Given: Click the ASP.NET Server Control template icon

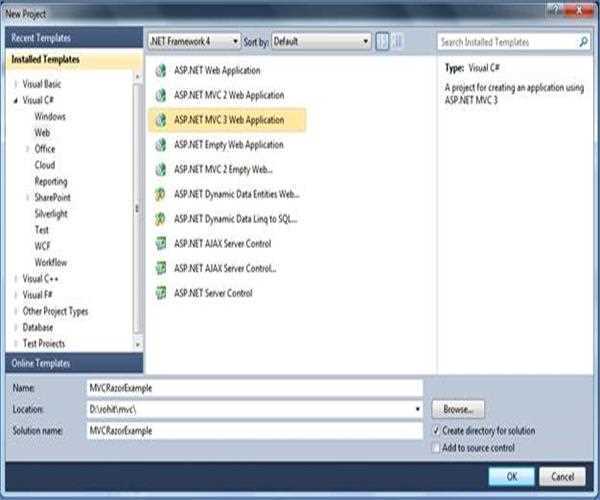Looking at the screenshot, I should [158, 293].
